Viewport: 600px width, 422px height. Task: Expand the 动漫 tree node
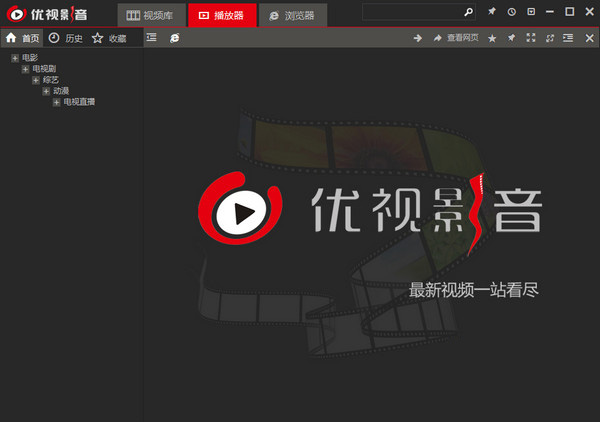[46, 91]
